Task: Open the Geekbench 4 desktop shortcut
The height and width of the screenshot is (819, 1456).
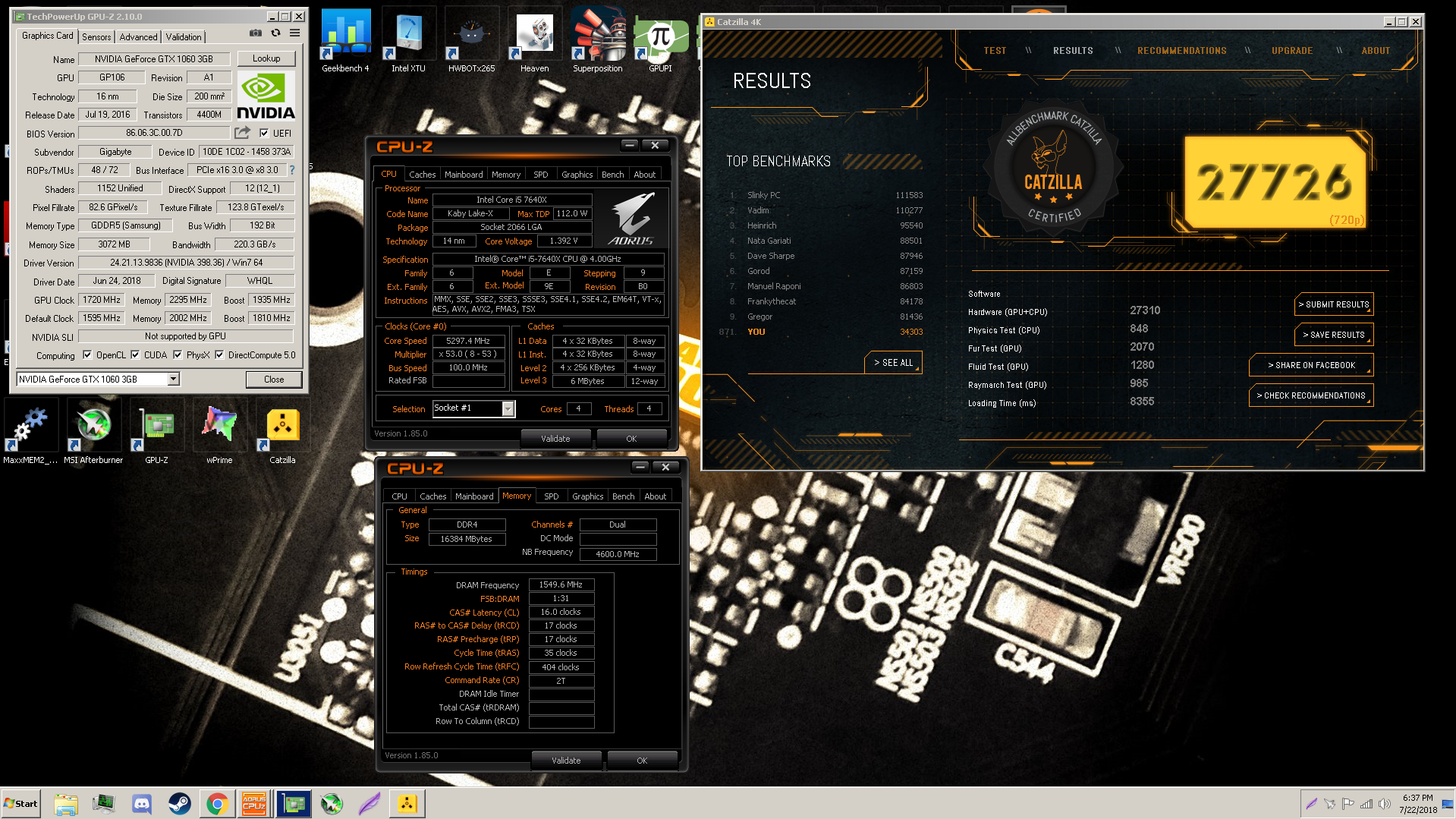Action: coord(345,39)
